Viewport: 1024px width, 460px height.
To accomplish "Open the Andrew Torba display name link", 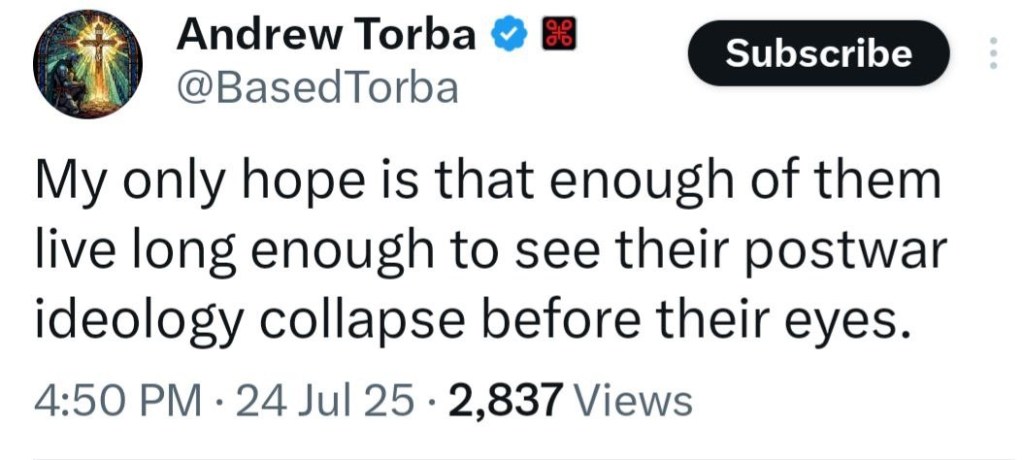I will click(x=326, y=34).
